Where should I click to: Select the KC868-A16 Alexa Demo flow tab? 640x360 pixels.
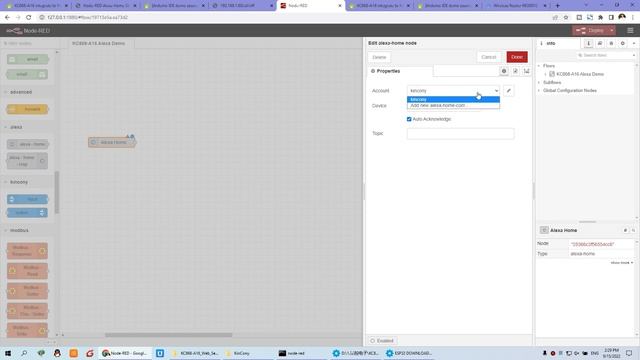(x=98, y=43)
